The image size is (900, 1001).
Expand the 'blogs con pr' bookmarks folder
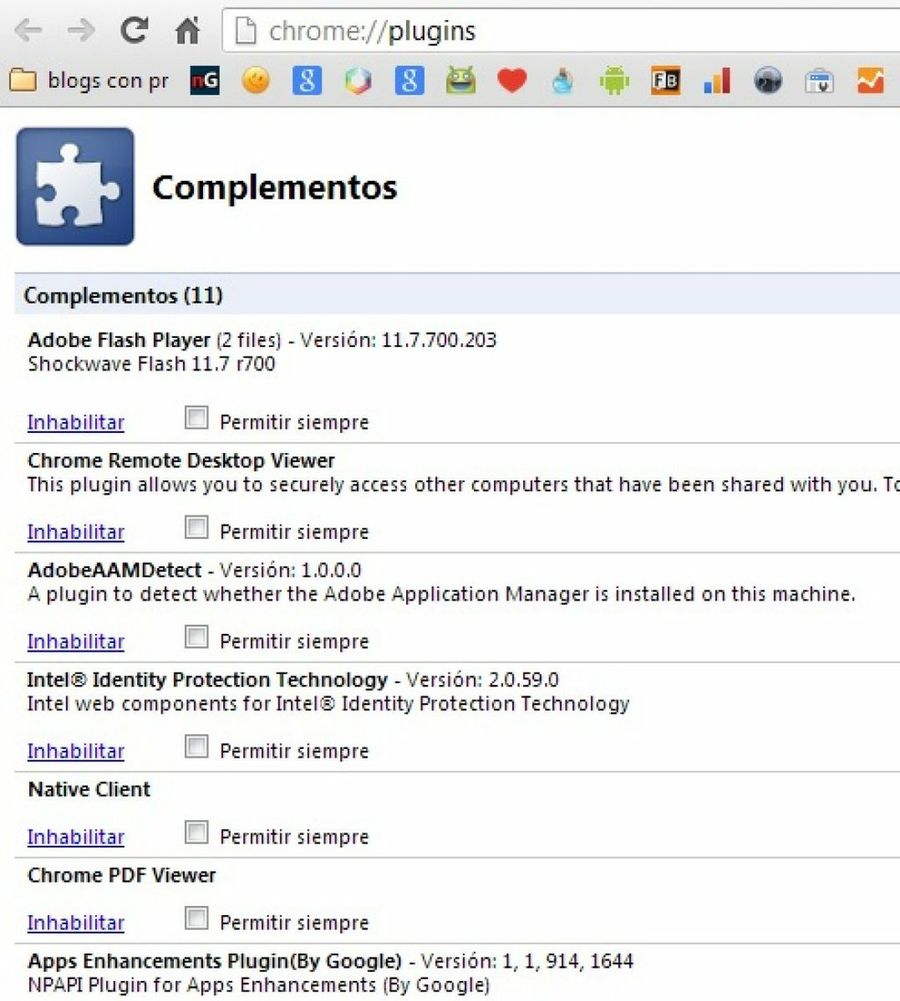(88, 81)
